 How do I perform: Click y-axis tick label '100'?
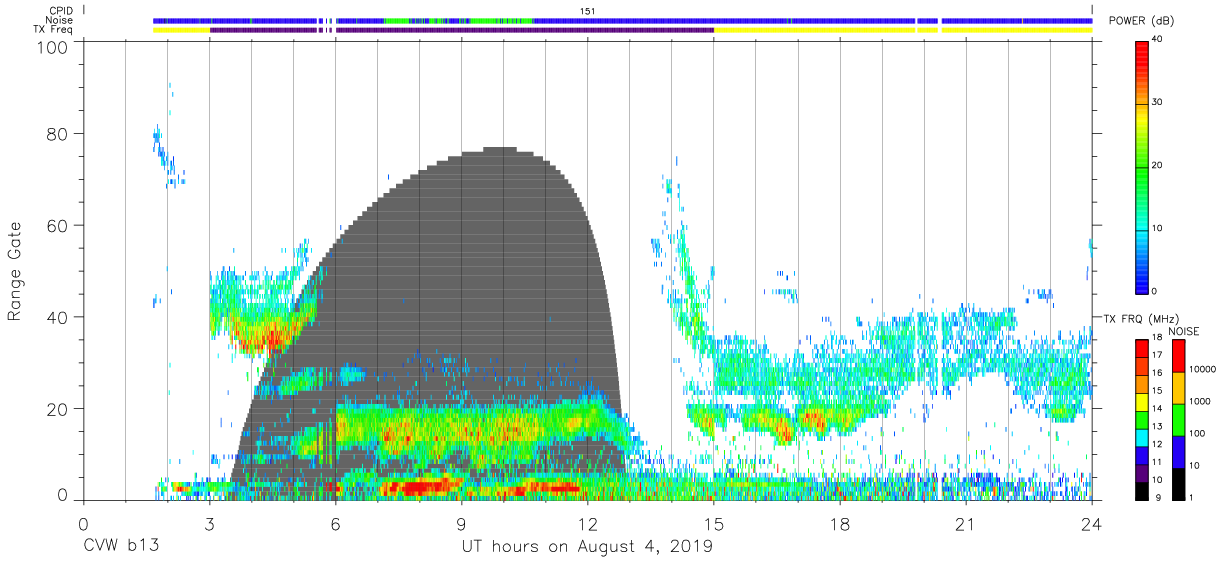tap(54, 47)
